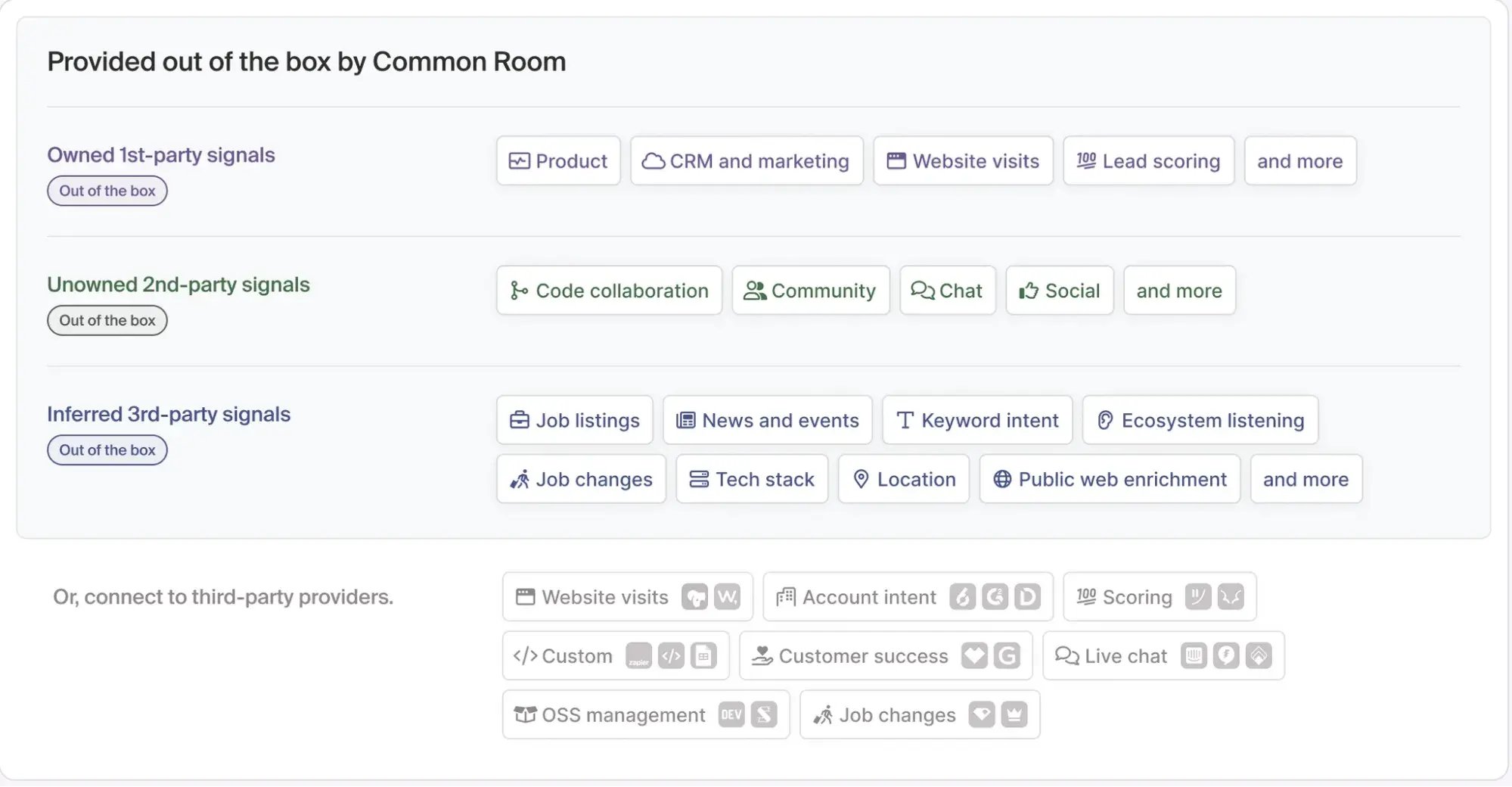Image resolution: width=1512 pixels, height=787 pixels.
Task: Open the CRM and marketing chip
Action: (x=746, y=161)
